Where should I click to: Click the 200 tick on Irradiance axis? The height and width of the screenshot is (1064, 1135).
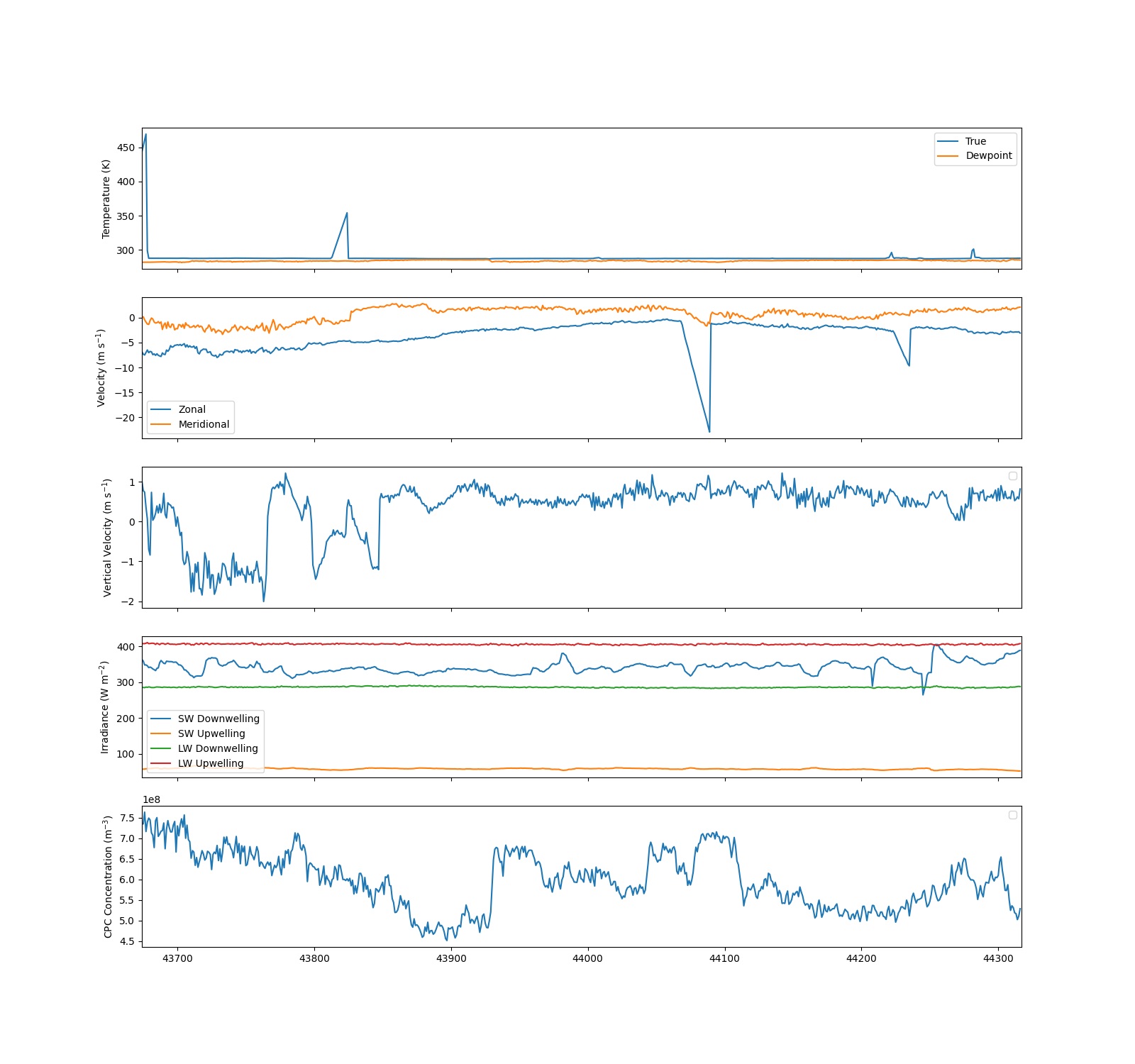tap(126, 719)
